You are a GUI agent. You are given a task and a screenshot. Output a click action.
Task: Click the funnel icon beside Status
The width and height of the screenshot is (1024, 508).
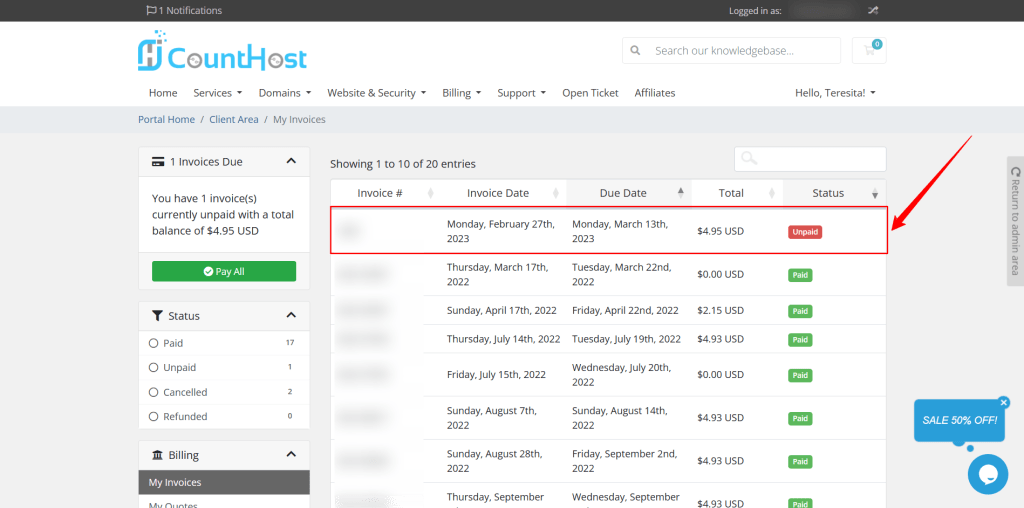(157, 316)
